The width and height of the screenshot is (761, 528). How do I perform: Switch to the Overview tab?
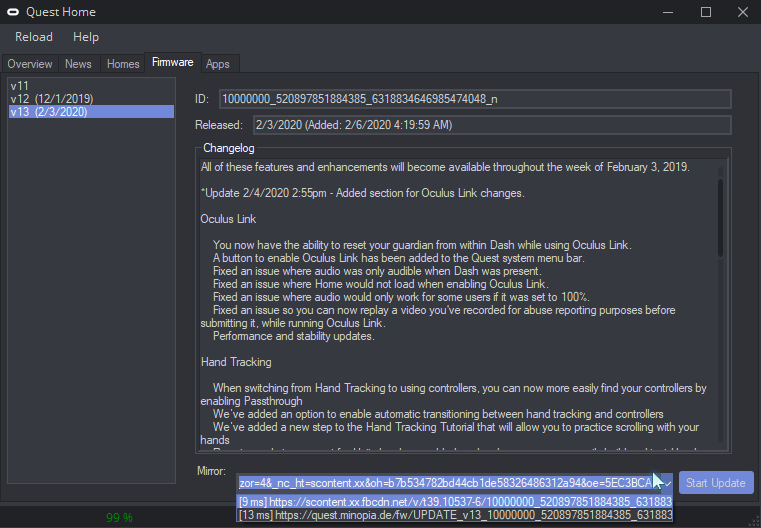(30, 64)
